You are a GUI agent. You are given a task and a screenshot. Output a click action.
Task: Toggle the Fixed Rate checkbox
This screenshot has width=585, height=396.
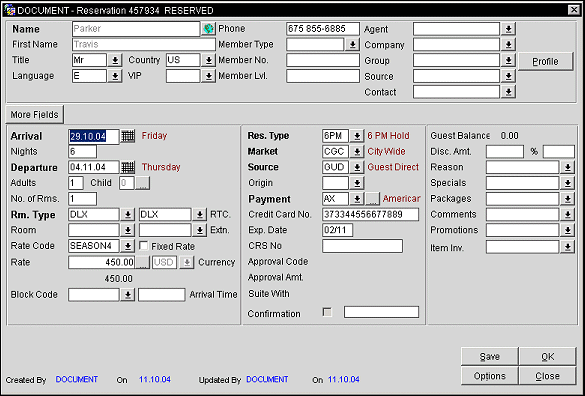tap(143, 246)
